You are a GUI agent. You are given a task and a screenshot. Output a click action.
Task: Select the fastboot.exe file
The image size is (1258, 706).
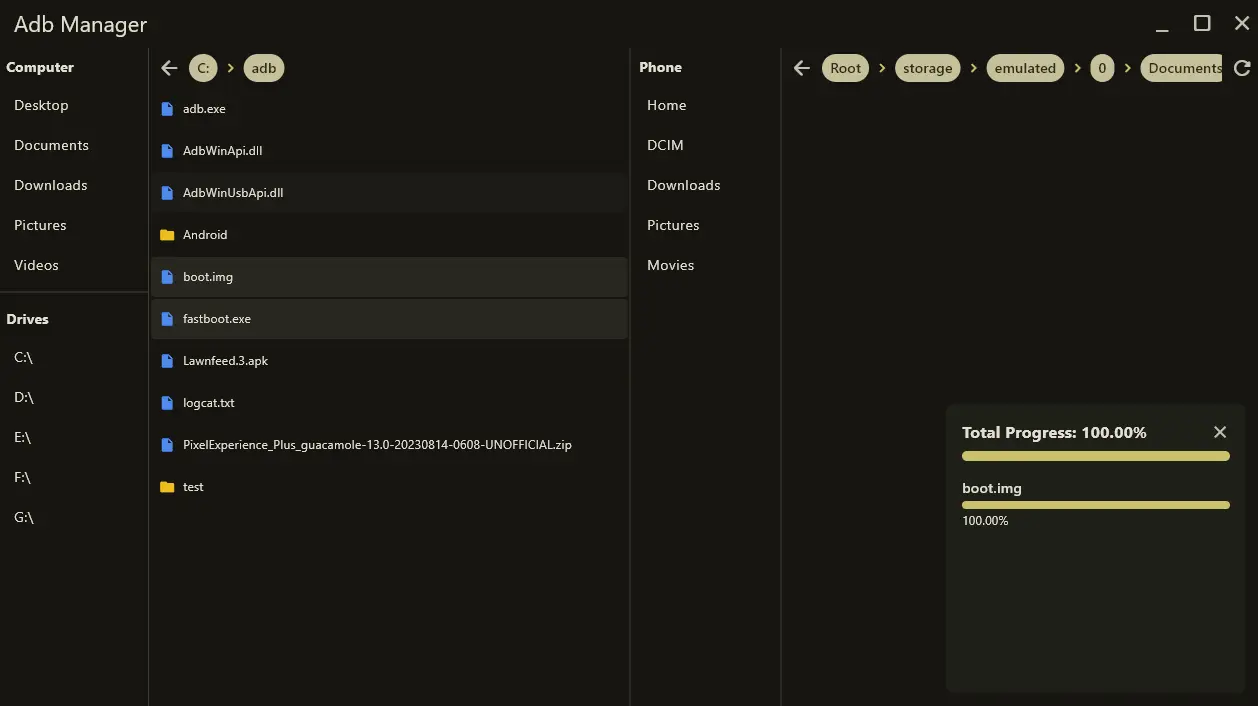tap(217, 319)
